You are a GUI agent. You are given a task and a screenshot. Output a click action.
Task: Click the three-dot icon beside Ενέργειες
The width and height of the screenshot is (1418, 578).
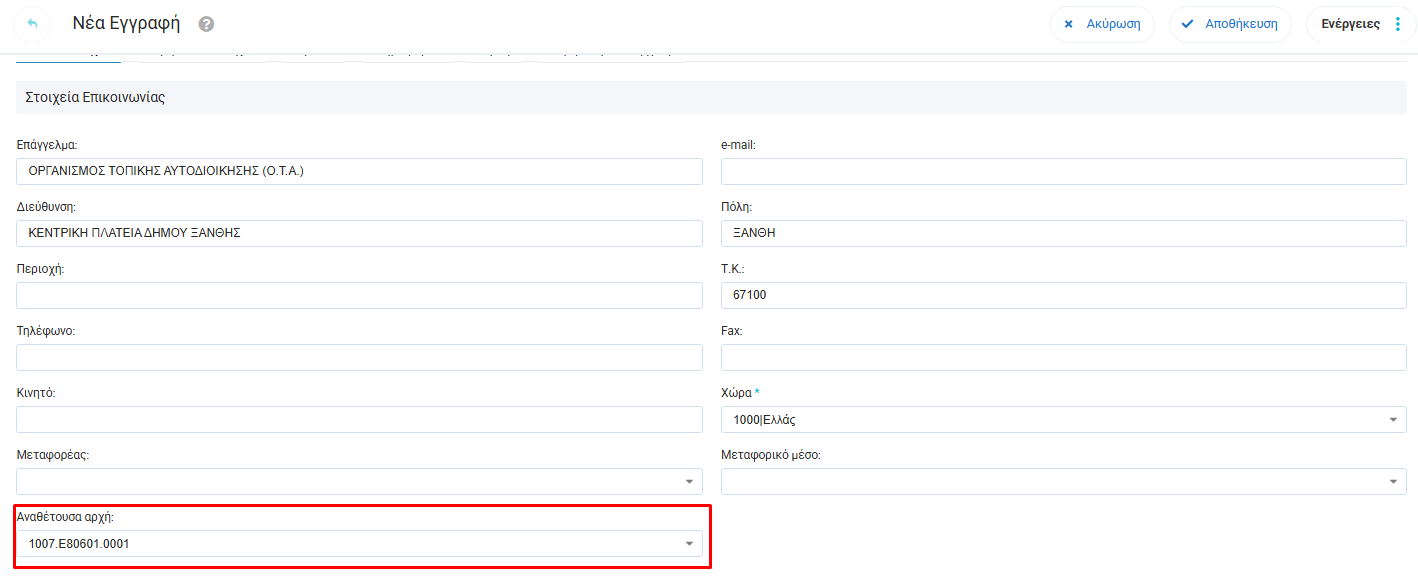point(1398,24)
